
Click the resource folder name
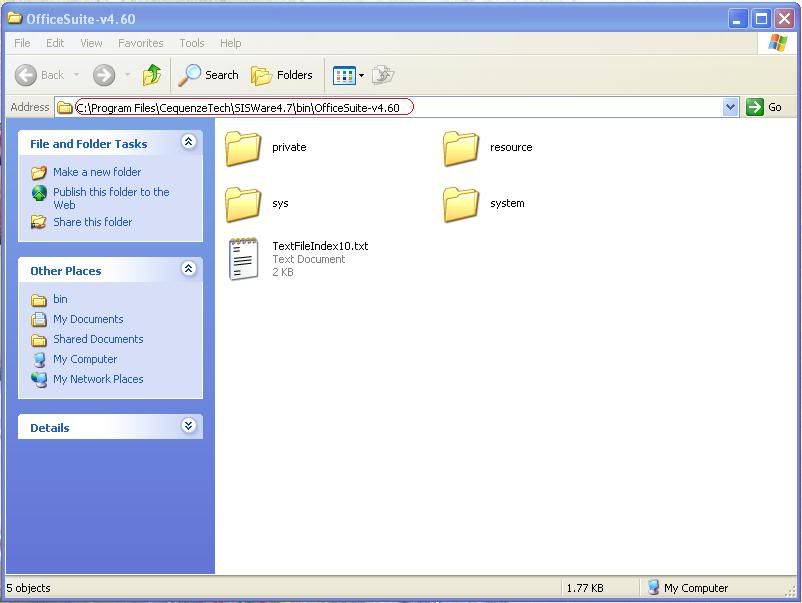(511, 147)
